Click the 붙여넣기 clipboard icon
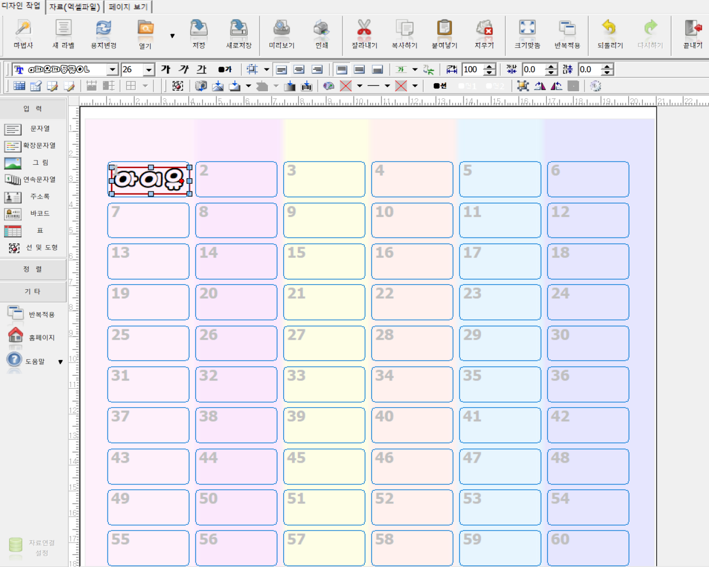 [x=444, y=33]
